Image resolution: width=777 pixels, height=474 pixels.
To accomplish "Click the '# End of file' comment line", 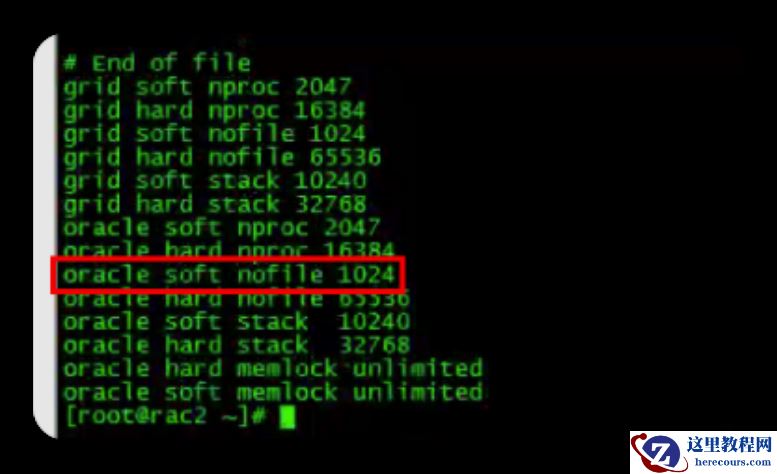I will [x=157, y=63].
